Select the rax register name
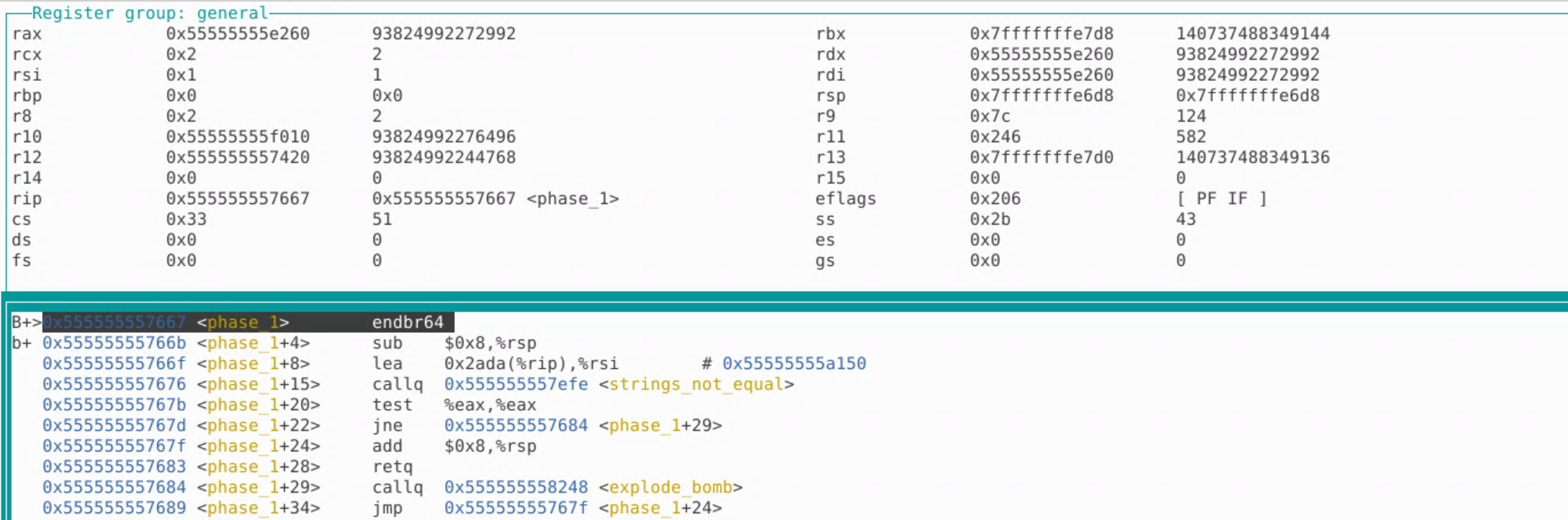 pyautogui.click(x=27, y=34)
